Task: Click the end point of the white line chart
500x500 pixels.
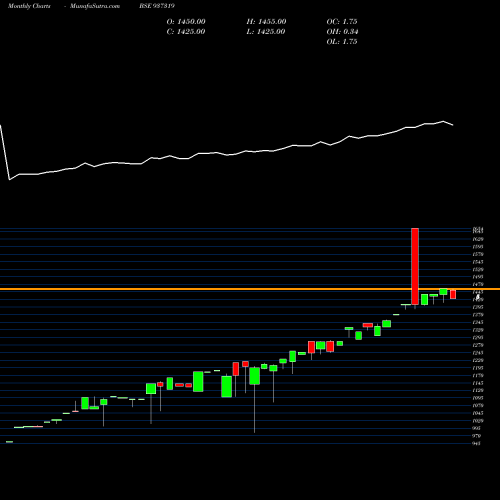Action: [x=453, y=125]
